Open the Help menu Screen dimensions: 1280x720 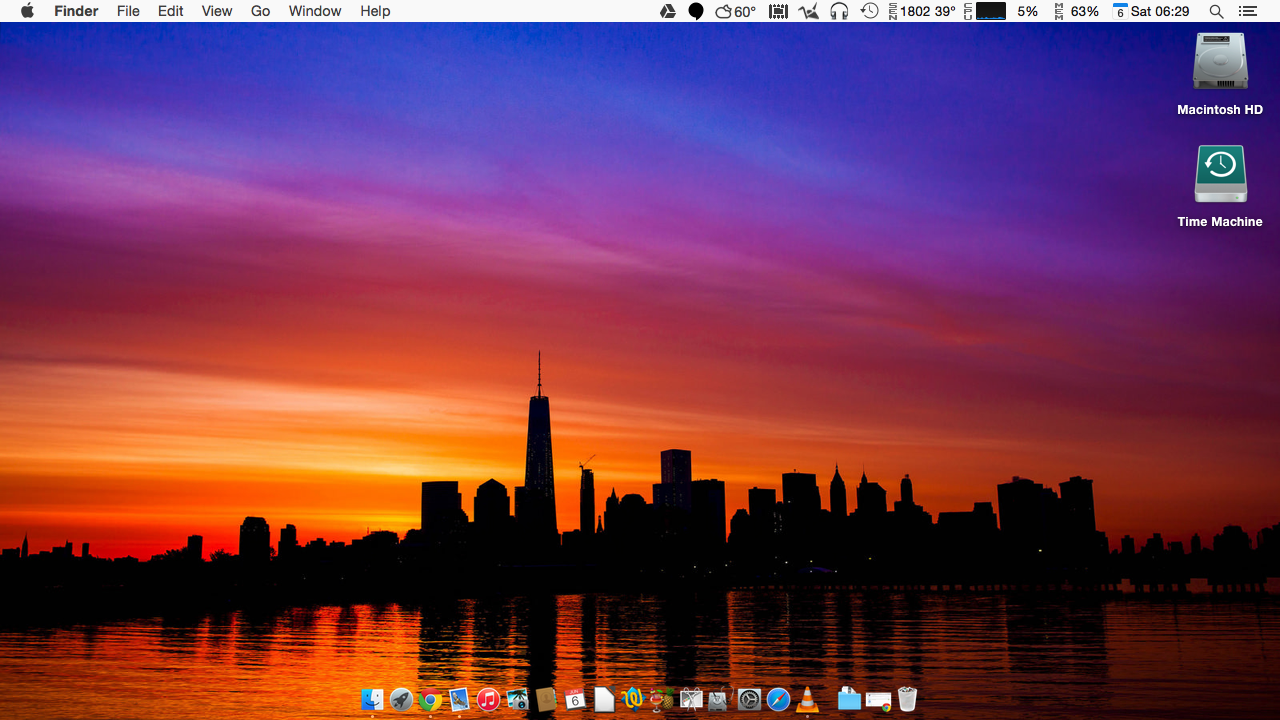tap(375, 11)
